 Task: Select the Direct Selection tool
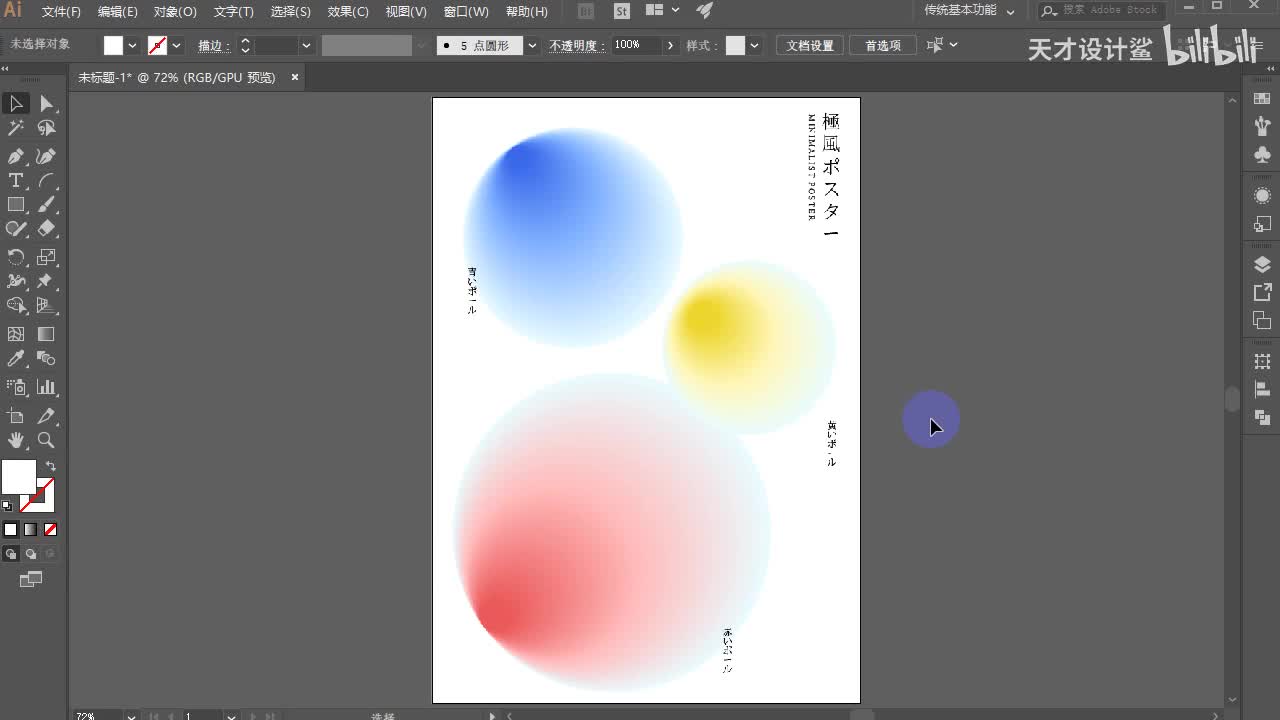pyautogui.click(x=46, y=103)
